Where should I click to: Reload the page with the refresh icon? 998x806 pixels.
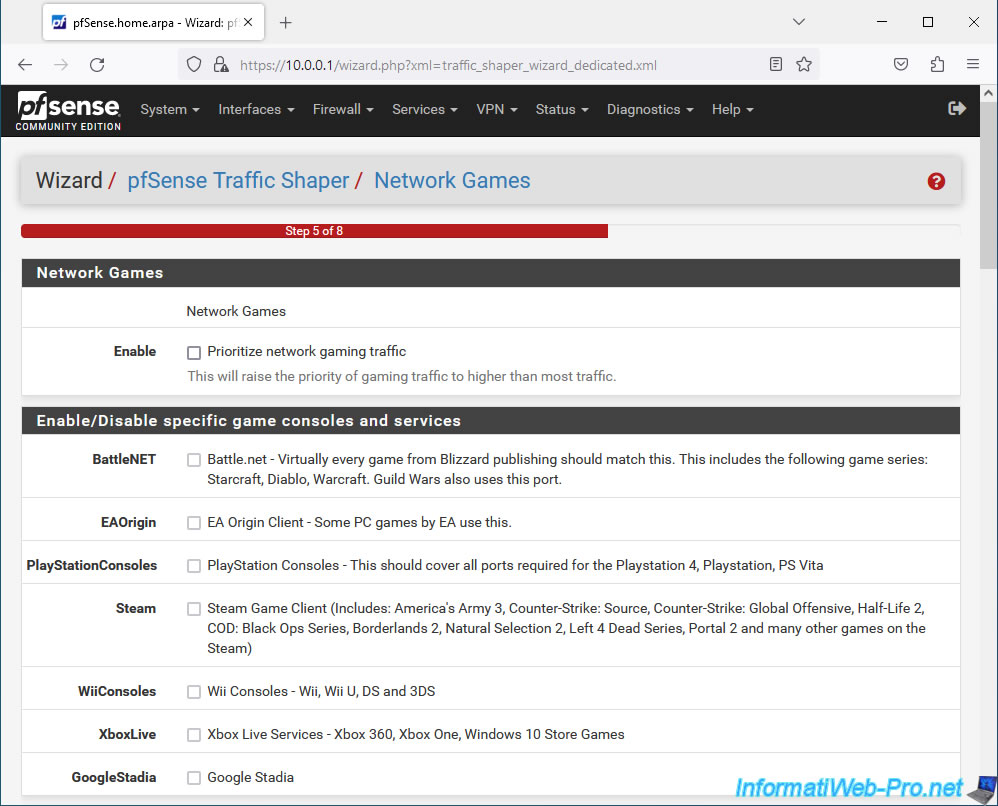[97, 65]
